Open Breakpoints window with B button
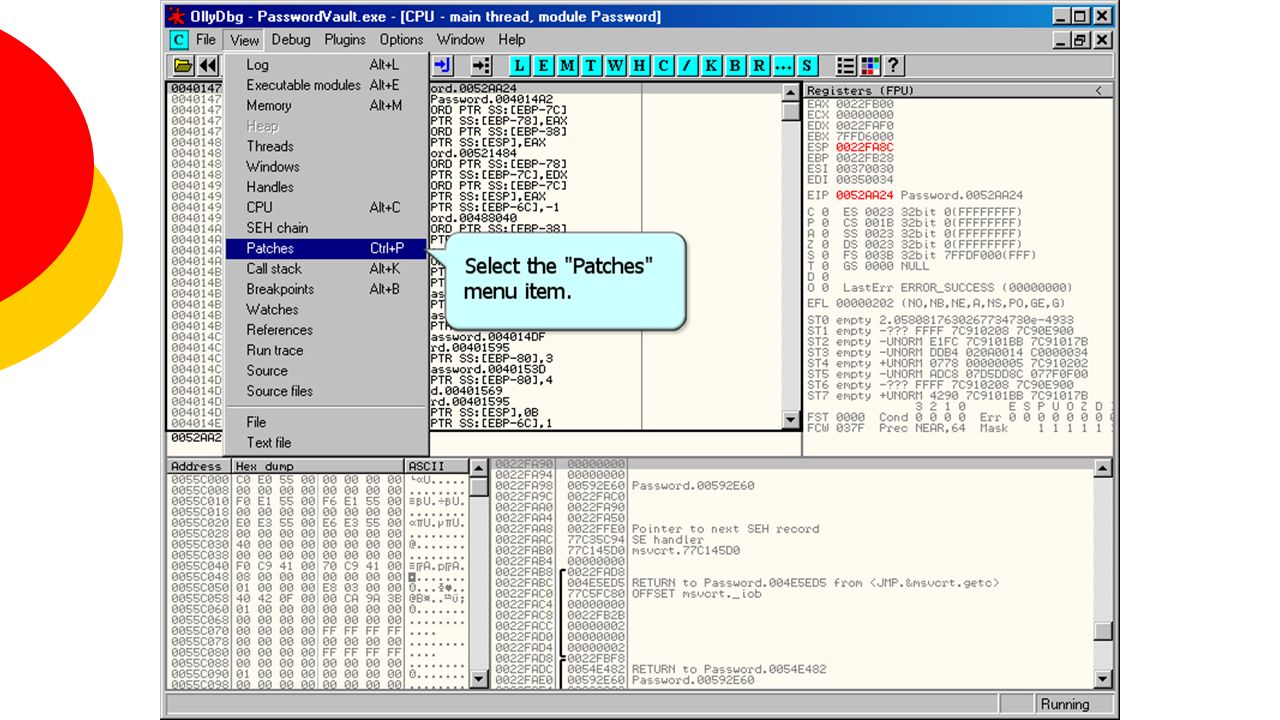Screen dimensions: 1280x720 (736, 66)
